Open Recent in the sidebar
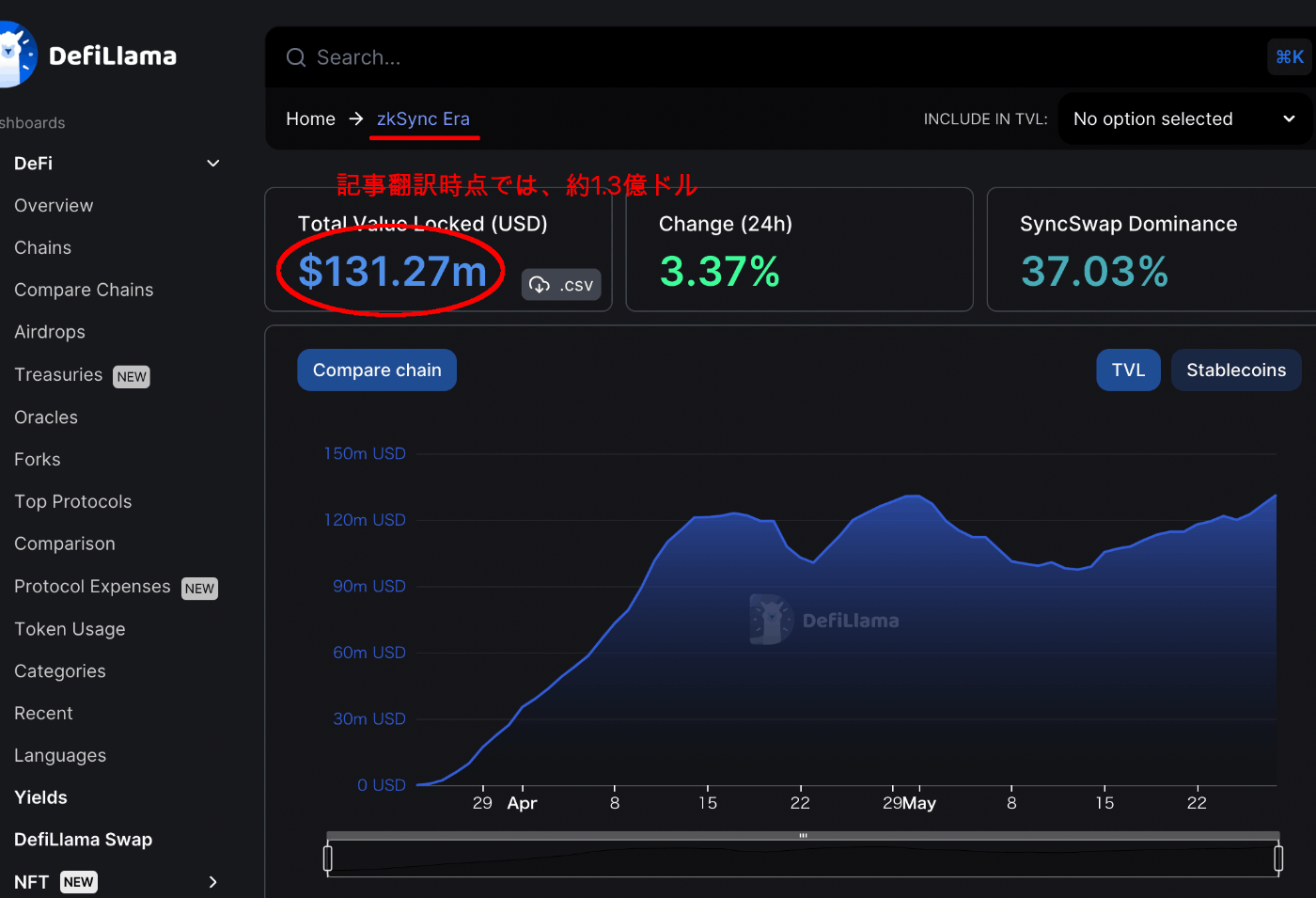The width and height of the screenshot is (1316, 898). 43,714
